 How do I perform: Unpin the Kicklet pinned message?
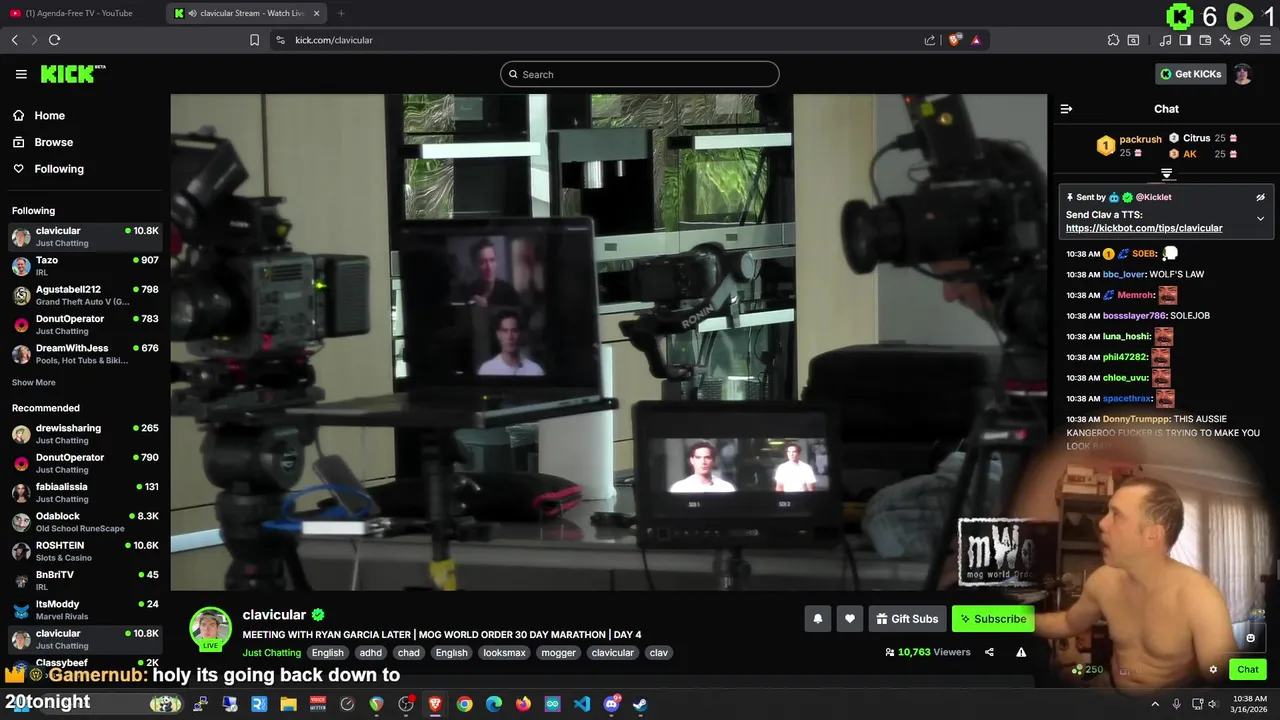click(1260, 198)
